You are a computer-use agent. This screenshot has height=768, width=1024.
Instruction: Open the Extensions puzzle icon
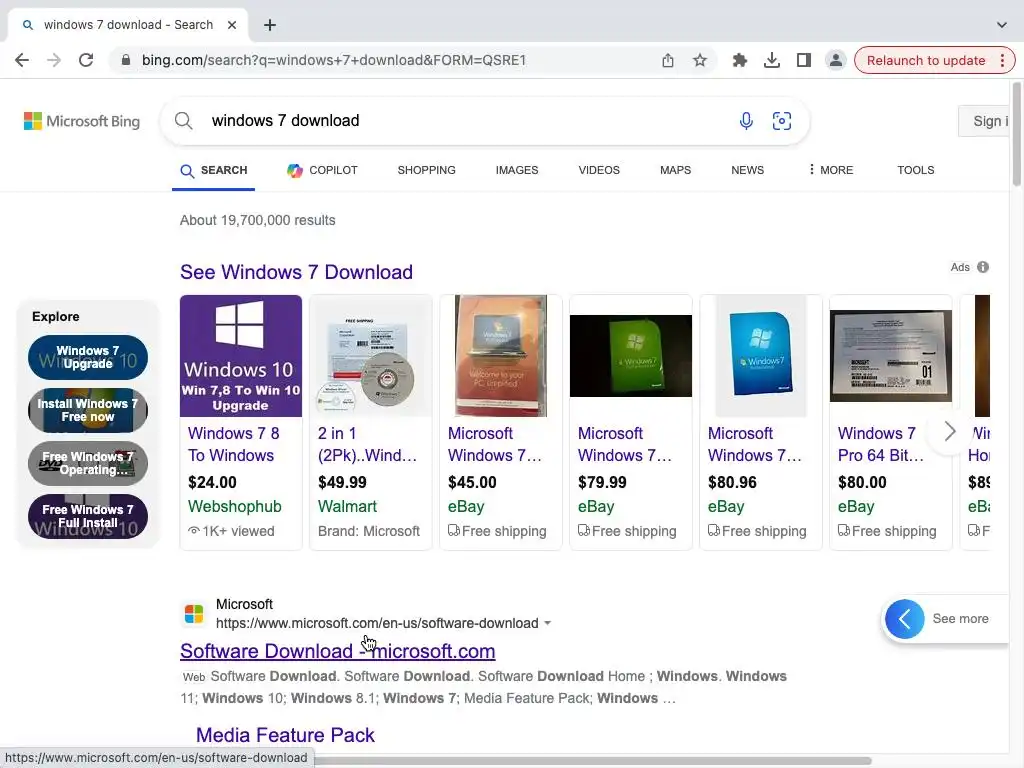coord(739,60)
